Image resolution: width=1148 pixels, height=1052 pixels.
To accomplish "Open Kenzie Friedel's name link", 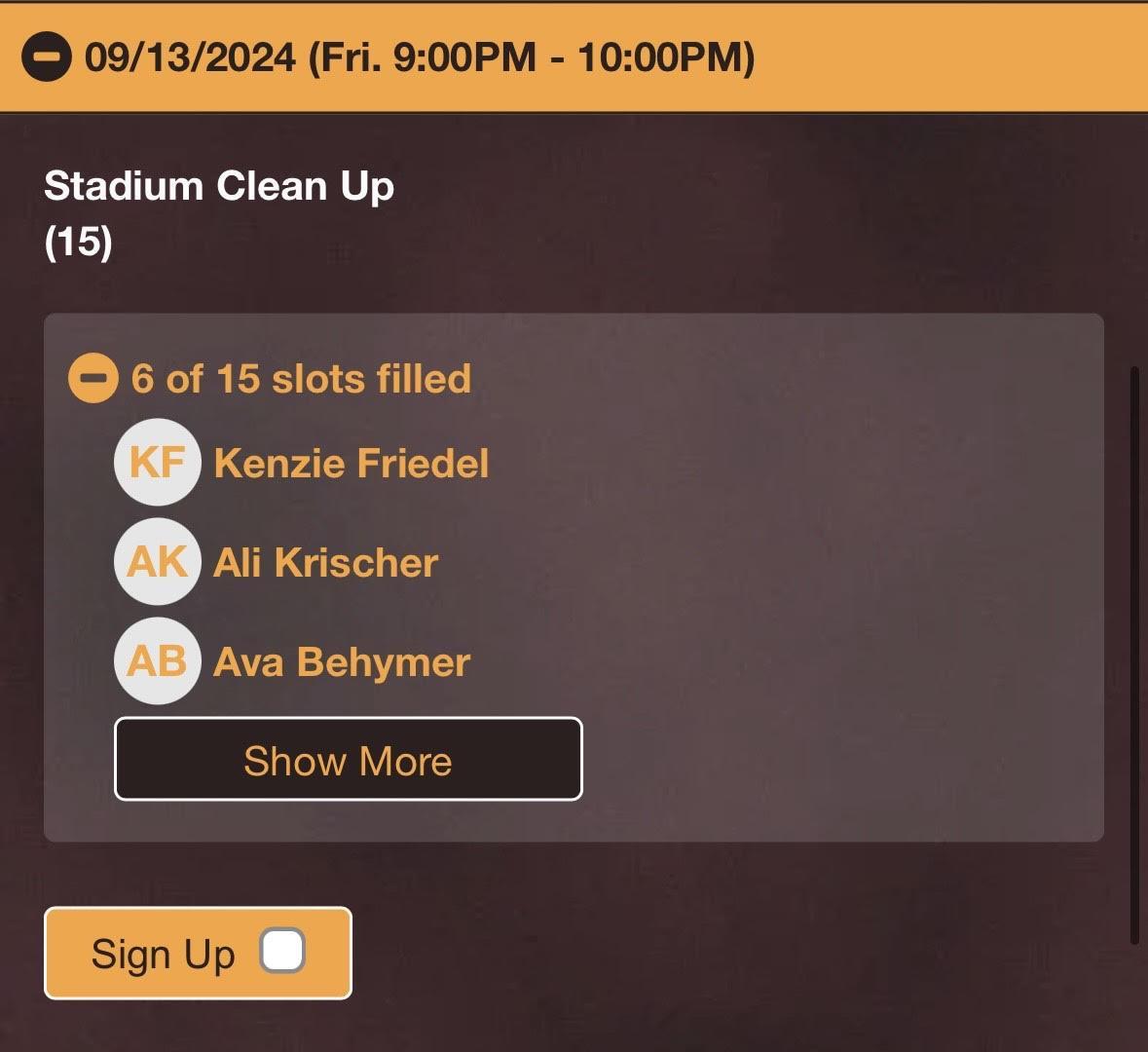I will (351, 464).
